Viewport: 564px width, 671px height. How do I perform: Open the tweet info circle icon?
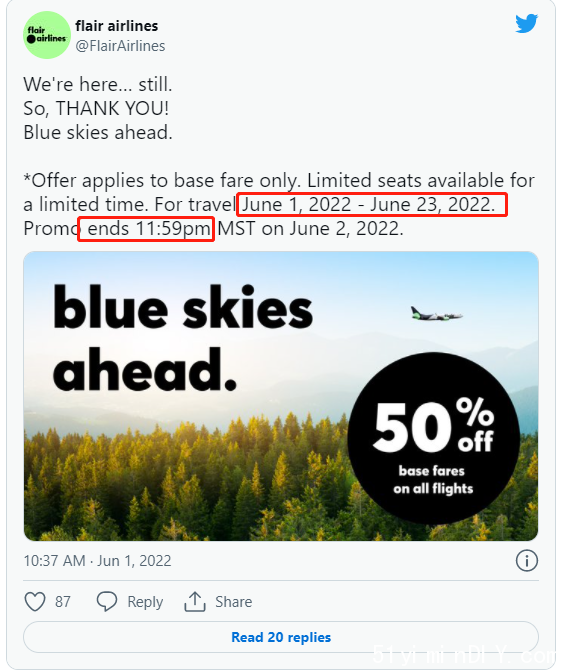pos(526,561)
